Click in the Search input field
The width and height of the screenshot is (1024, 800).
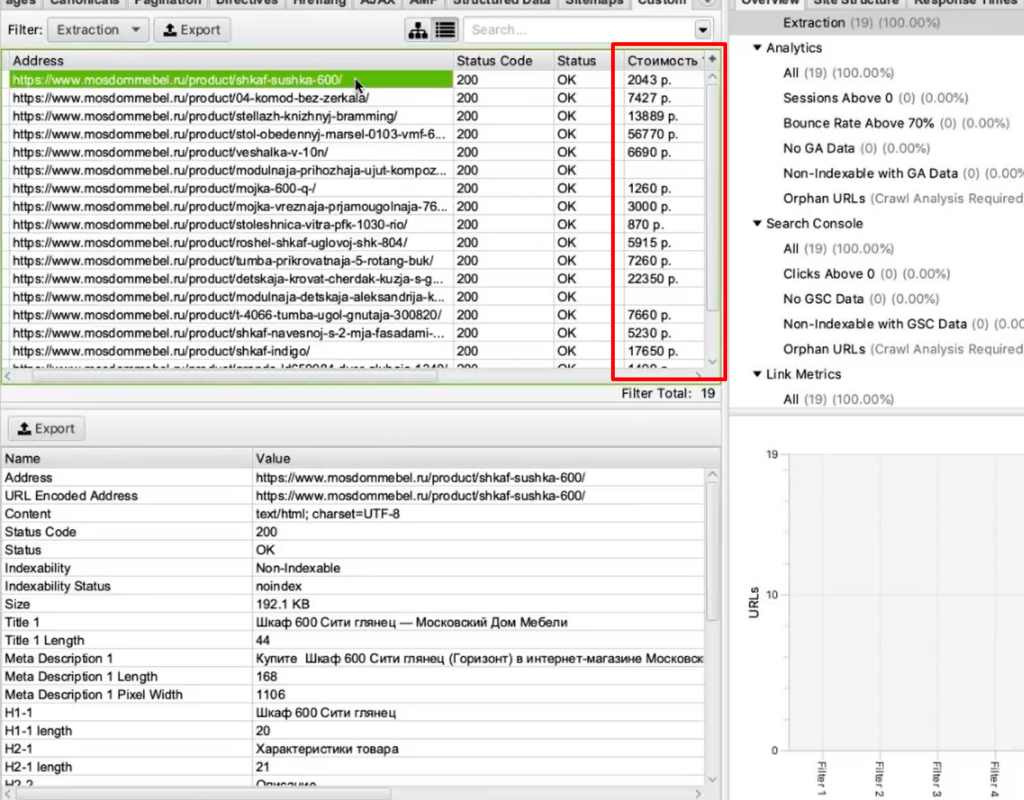point(580,30)
